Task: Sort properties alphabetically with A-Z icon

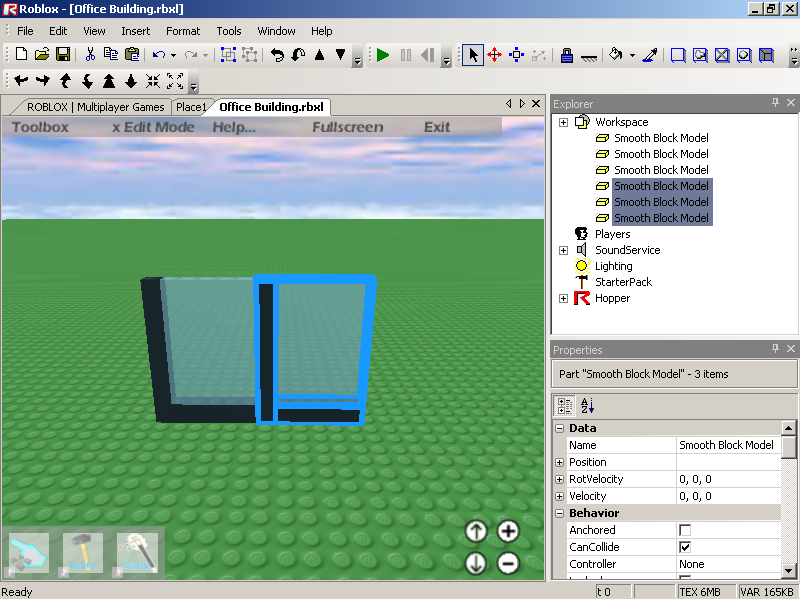Action: 587,405
